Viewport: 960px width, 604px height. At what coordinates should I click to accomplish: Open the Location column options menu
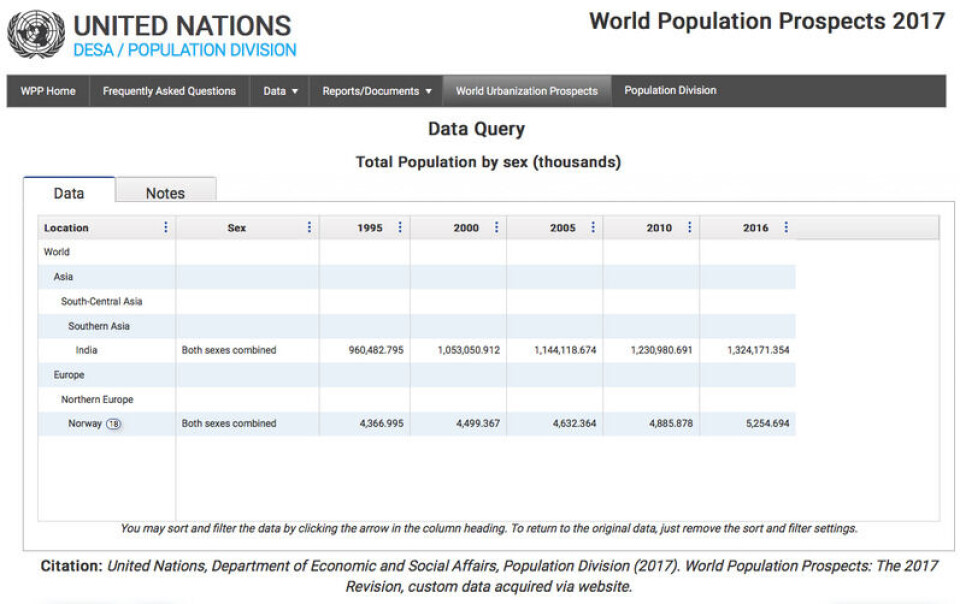[x=166, y=228]
